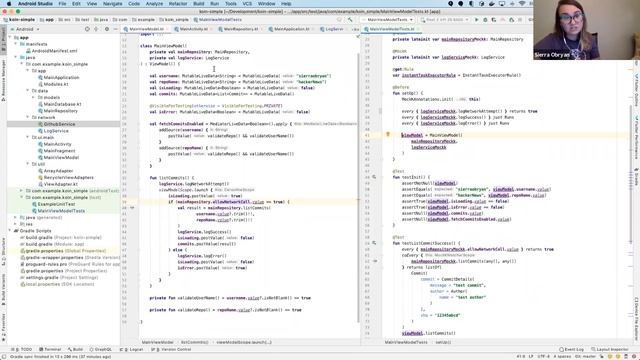Click the viewModelScope.launch breadcrumb below editor

(244, 342)
